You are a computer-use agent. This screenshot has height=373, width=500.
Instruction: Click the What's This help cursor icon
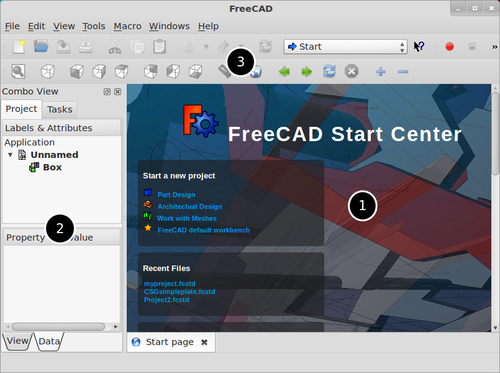click(x=419, y=46)
